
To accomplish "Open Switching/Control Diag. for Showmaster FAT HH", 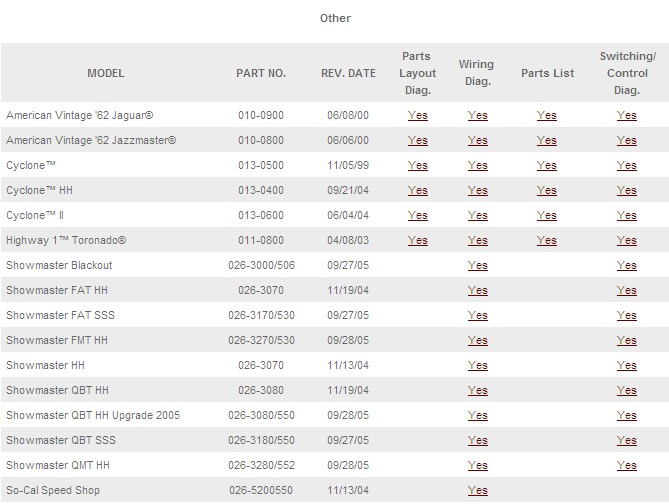I will (626, 290).
